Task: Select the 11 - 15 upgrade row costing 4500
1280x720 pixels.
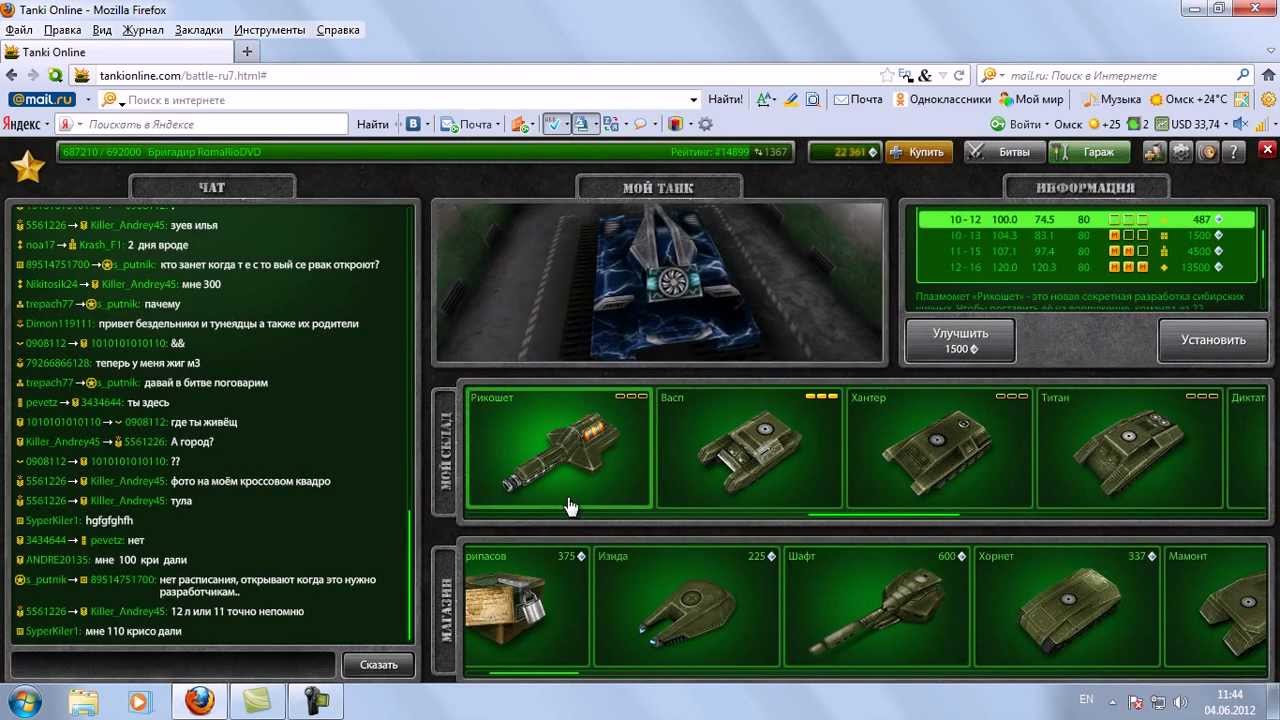Action: (x=1085, y=251)
